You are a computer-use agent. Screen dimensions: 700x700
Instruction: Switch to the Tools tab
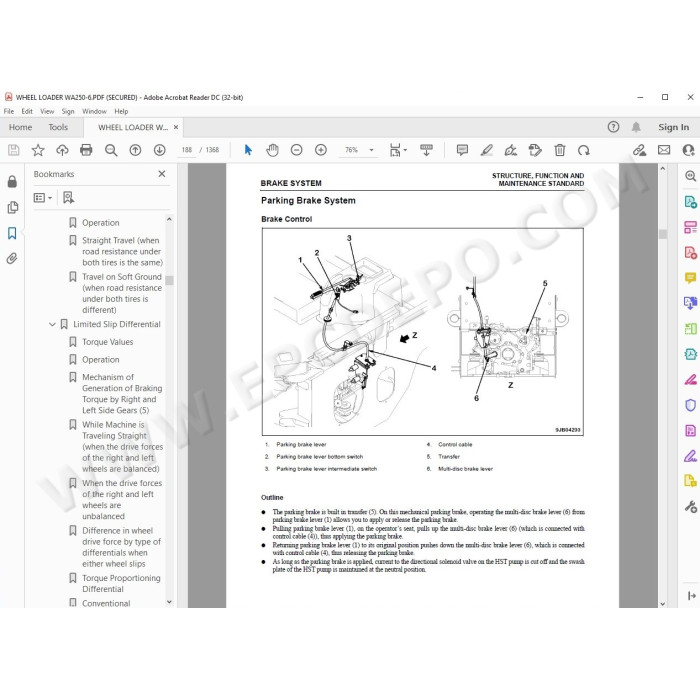58,127
